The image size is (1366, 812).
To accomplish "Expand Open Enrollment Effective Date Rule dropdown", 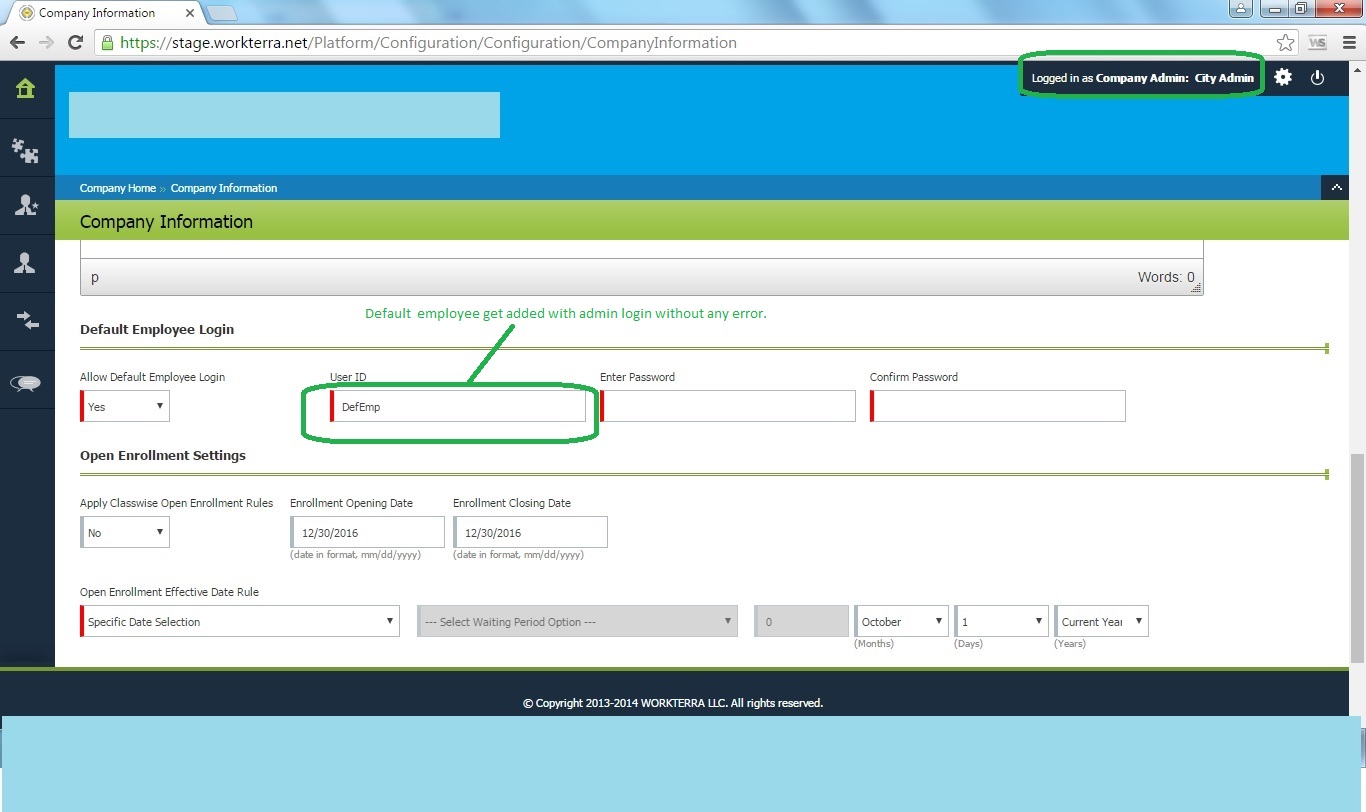I will (241, 622).
